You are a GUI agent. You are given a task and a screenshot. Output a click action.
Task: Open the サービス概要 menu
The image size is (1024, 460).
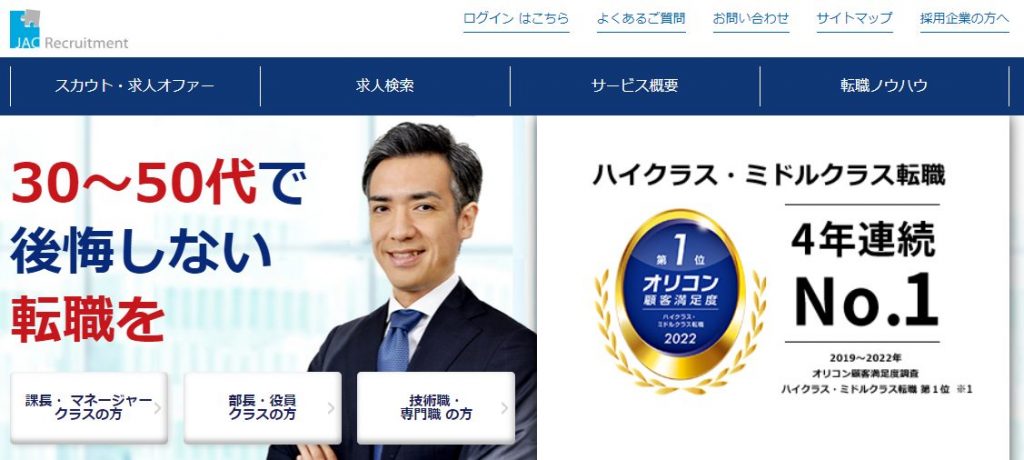635,86
